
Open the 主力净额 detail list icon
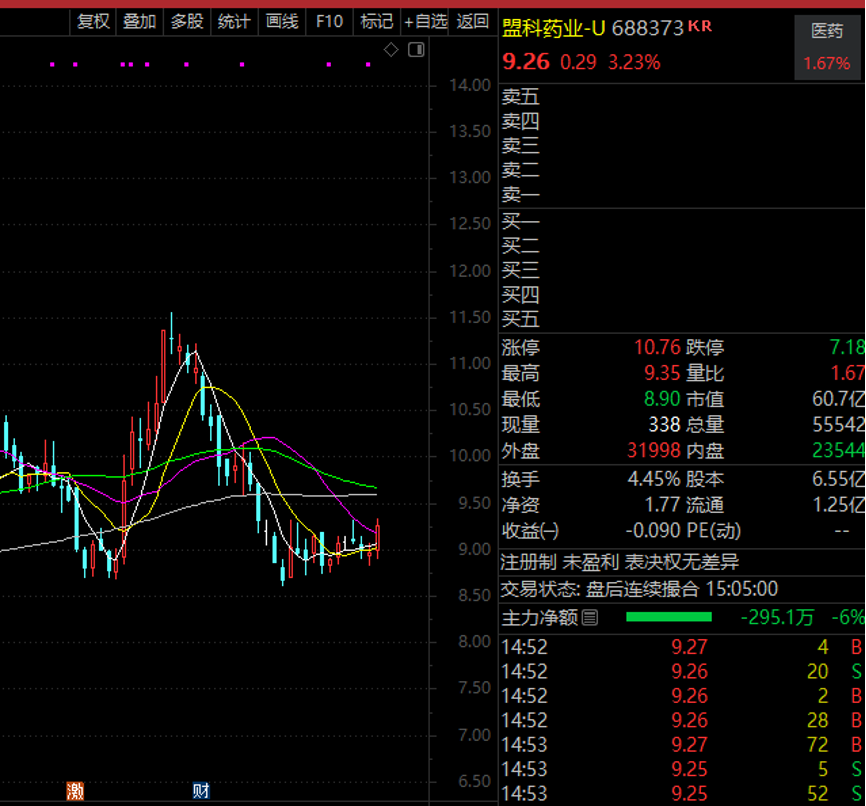pos(589,617)
